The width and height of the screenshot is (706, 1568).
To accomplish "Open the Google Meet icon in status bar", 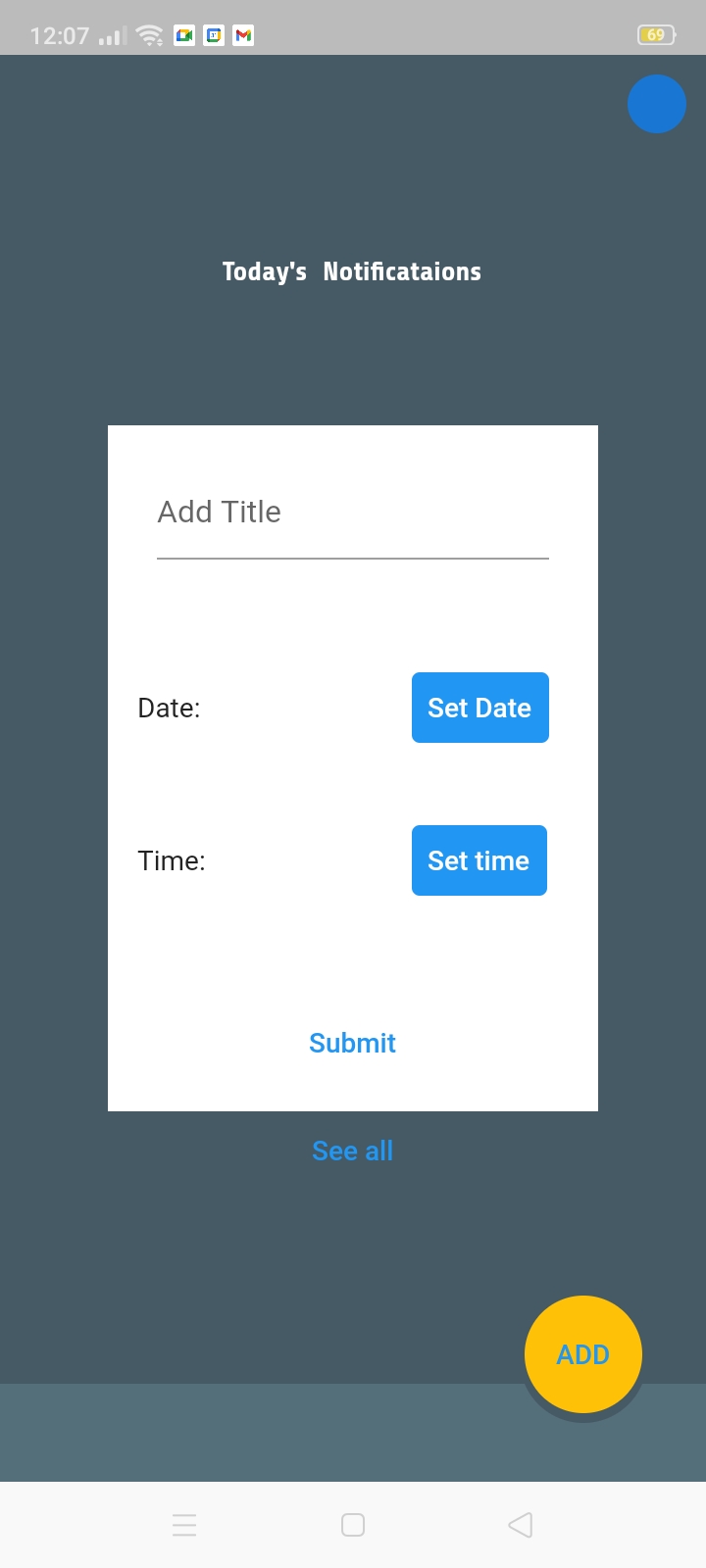I will [x=184, y=34].
